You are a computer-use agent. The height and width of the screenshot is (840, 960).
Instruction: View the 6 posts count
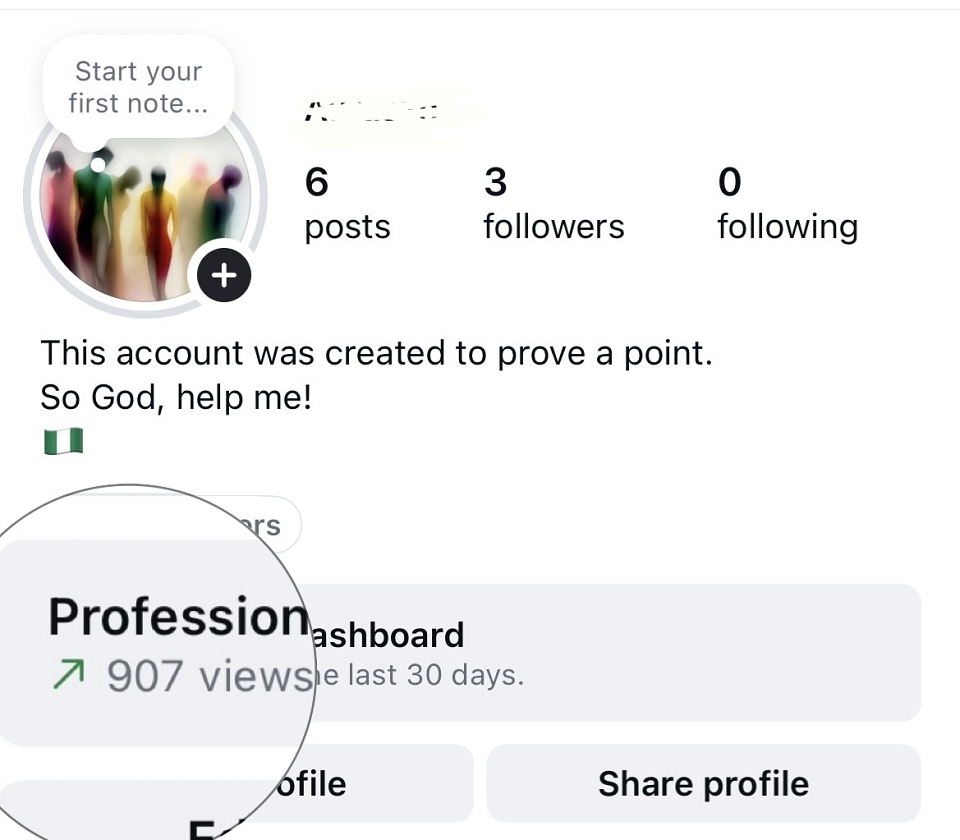click(x=347, y=204)
